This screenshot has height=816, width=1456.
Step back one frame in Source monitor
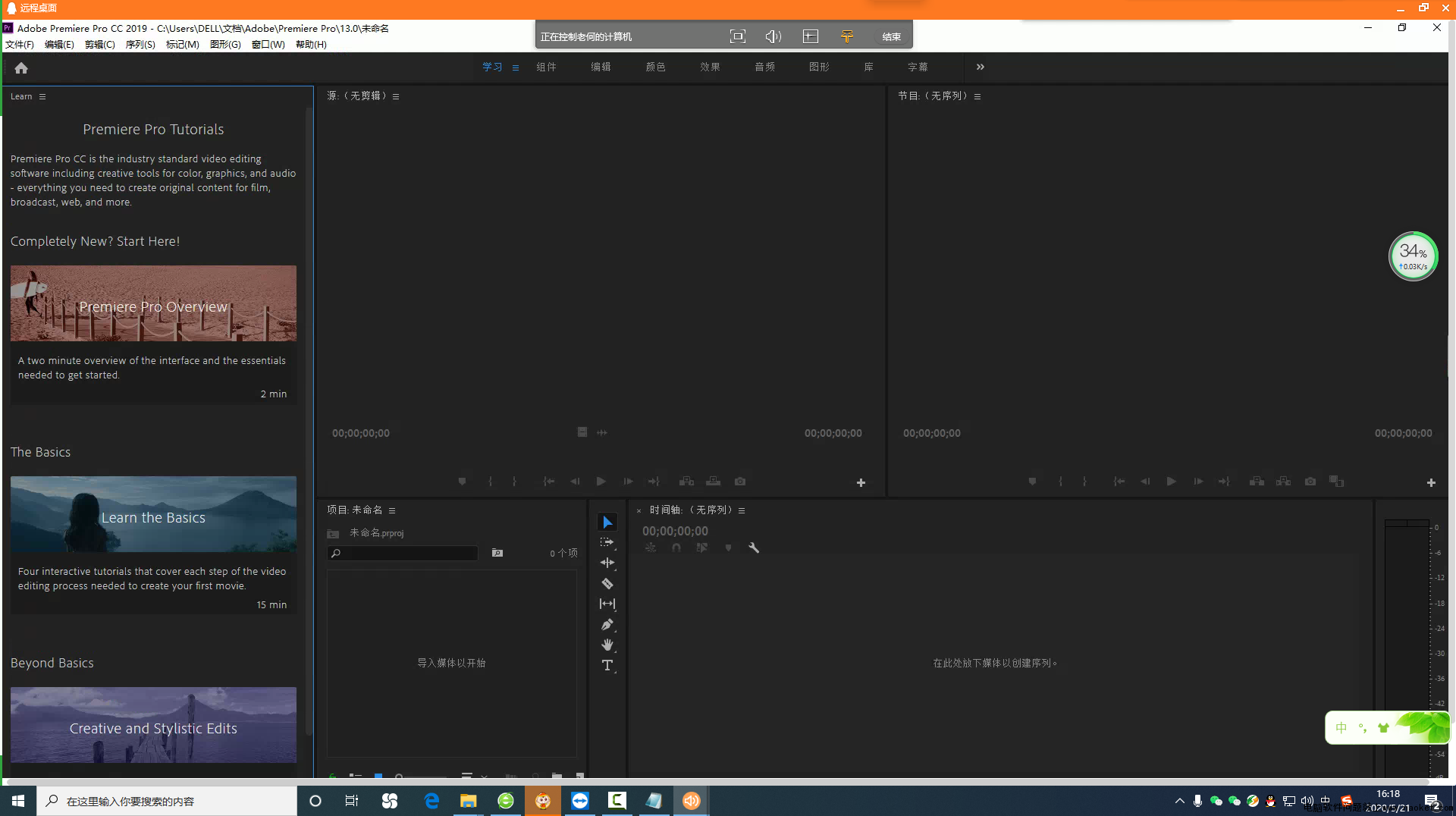tap(575, 482)
